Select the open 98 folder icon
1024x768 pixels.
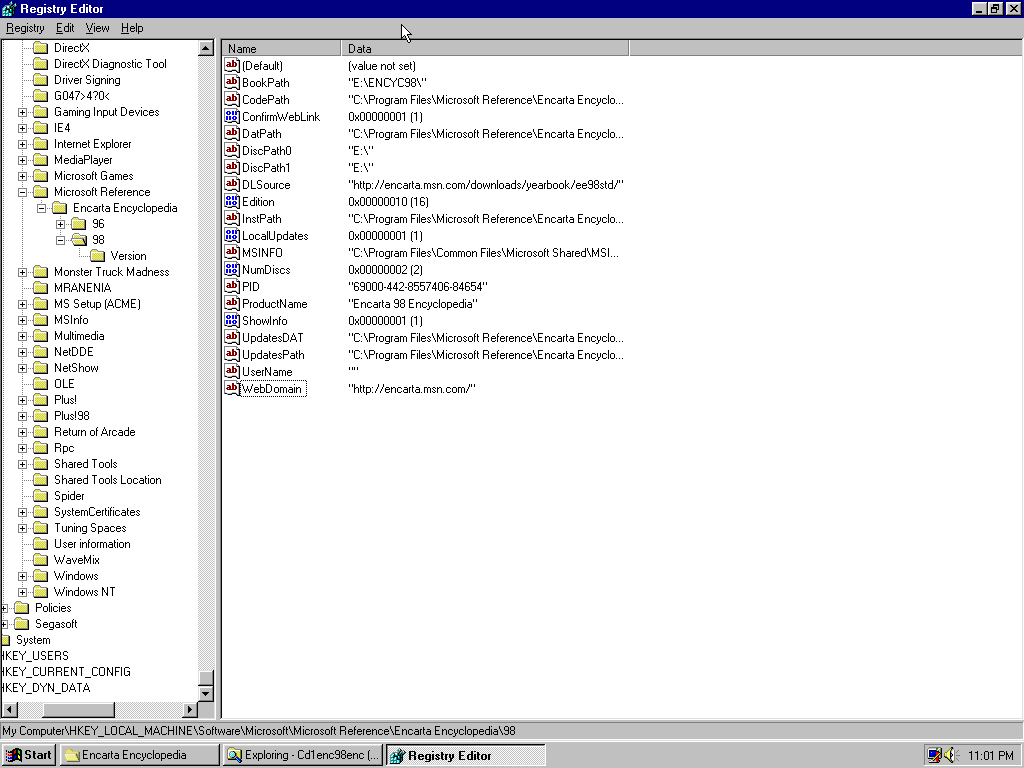pyautogui.click(x=79, y=240)
